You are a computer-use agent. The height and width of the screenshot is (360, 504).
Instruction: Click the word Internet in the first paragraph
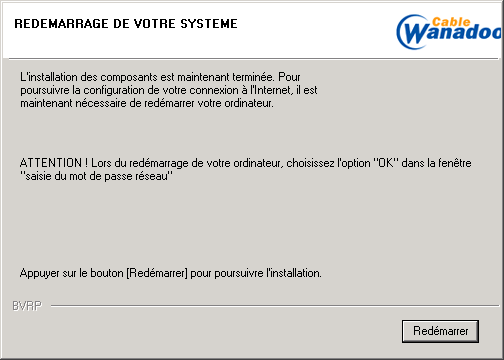point(270,90)
